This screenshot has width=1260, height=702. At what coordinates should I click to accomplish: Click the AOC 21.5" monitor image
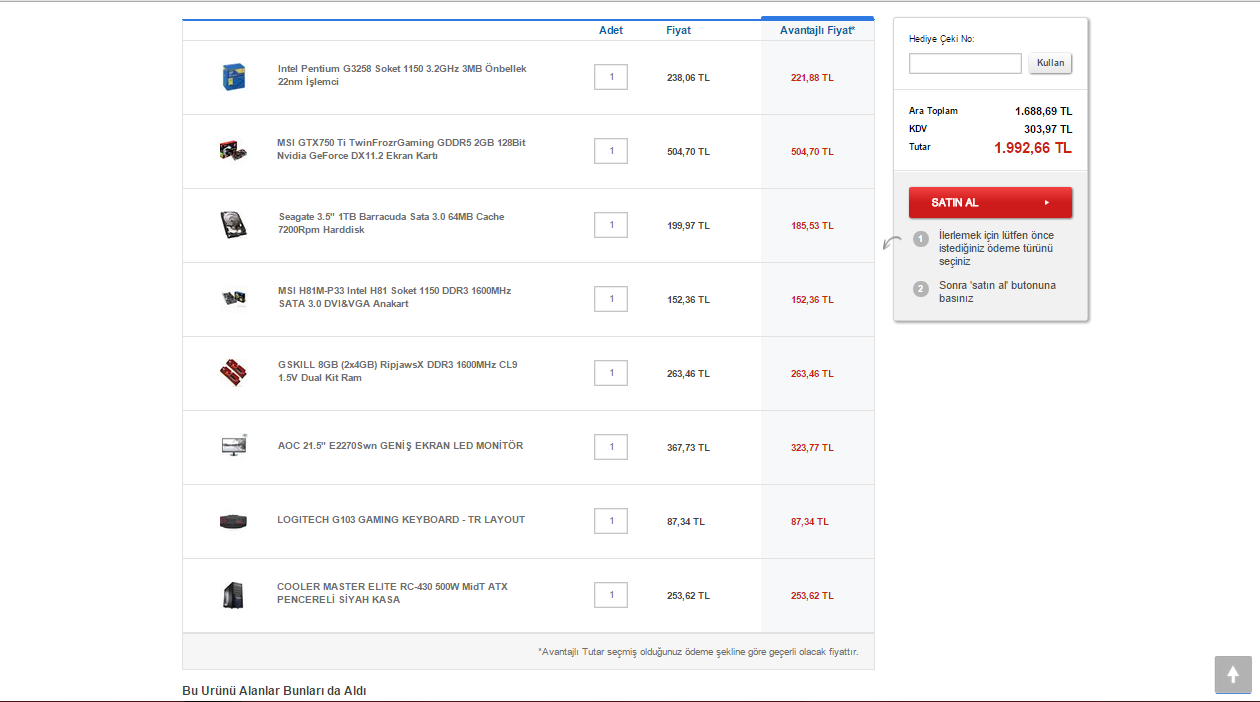233,446
